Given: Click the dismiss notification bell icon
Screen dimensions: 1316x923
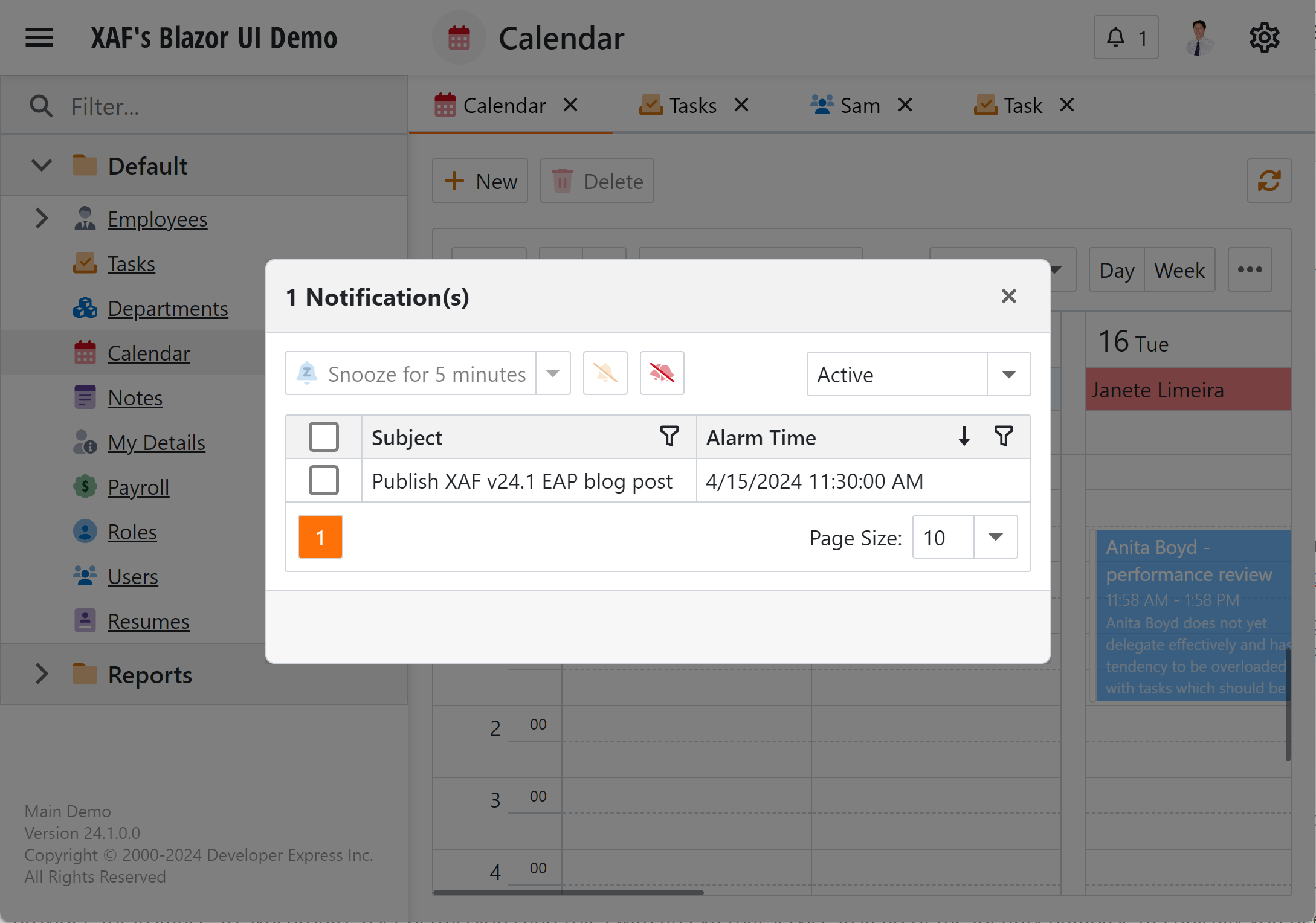Looking at the screenshot, I should point(605,373).
